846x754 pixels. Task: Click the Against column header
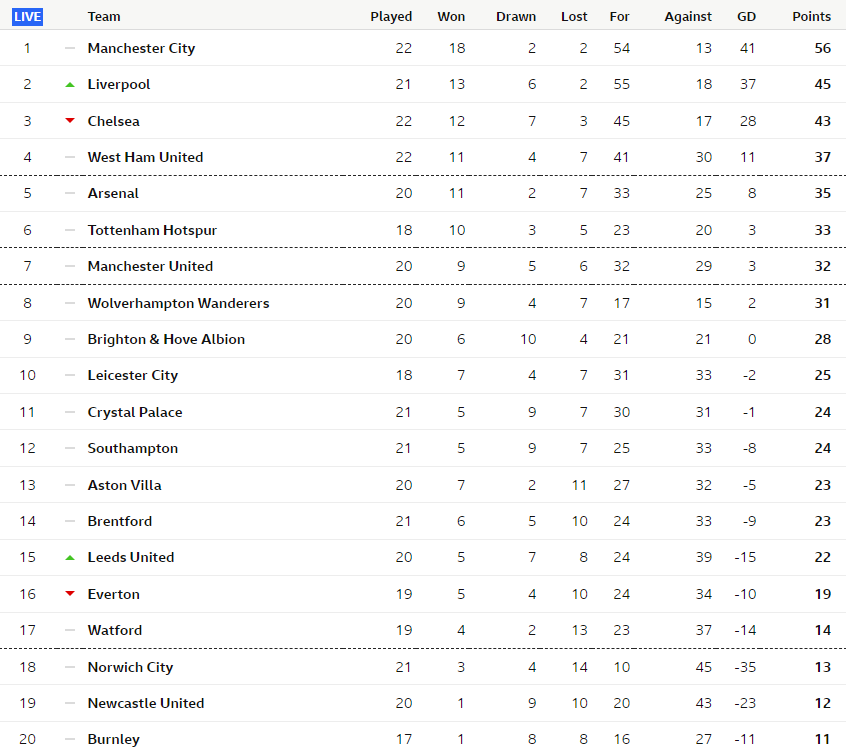[x=688, y=17]
